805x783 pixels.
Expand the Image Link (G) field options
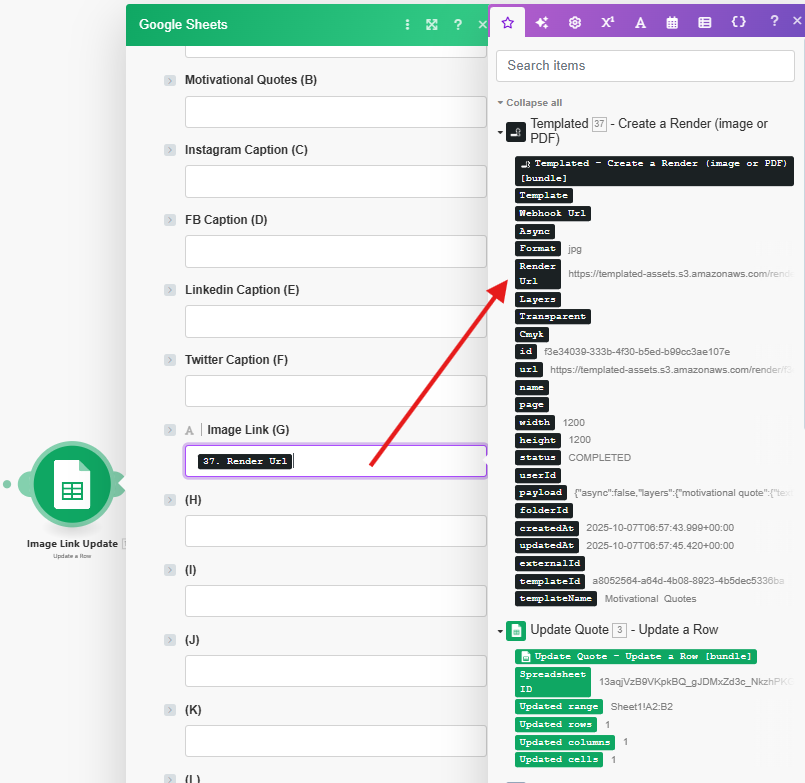click(169, 430)
